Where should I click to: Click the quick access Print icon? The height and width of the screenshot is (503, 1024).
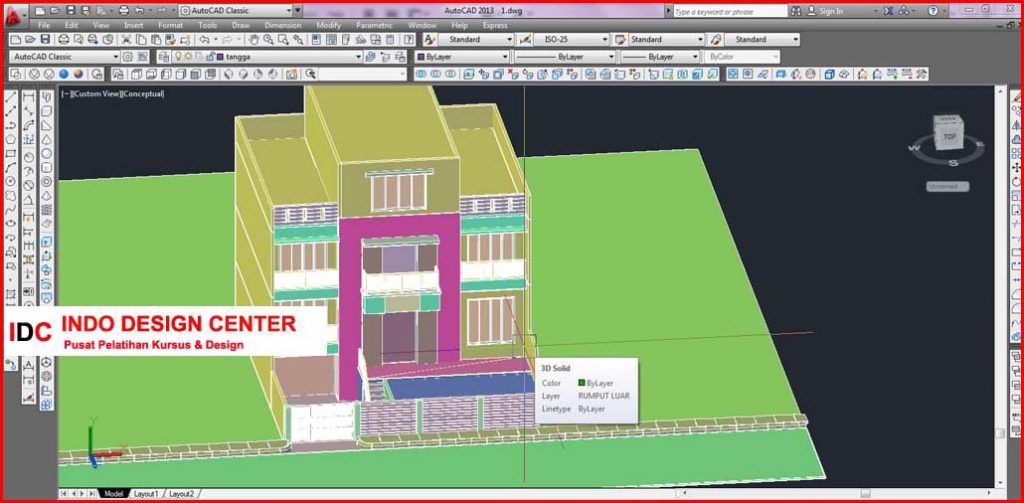[x=123, y=11]
